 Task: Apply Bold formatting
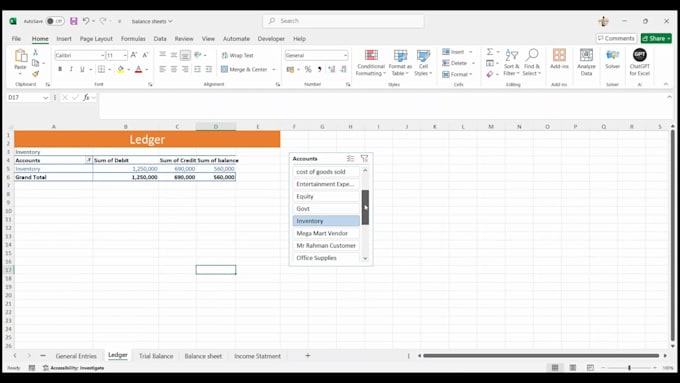coord(60,69)
